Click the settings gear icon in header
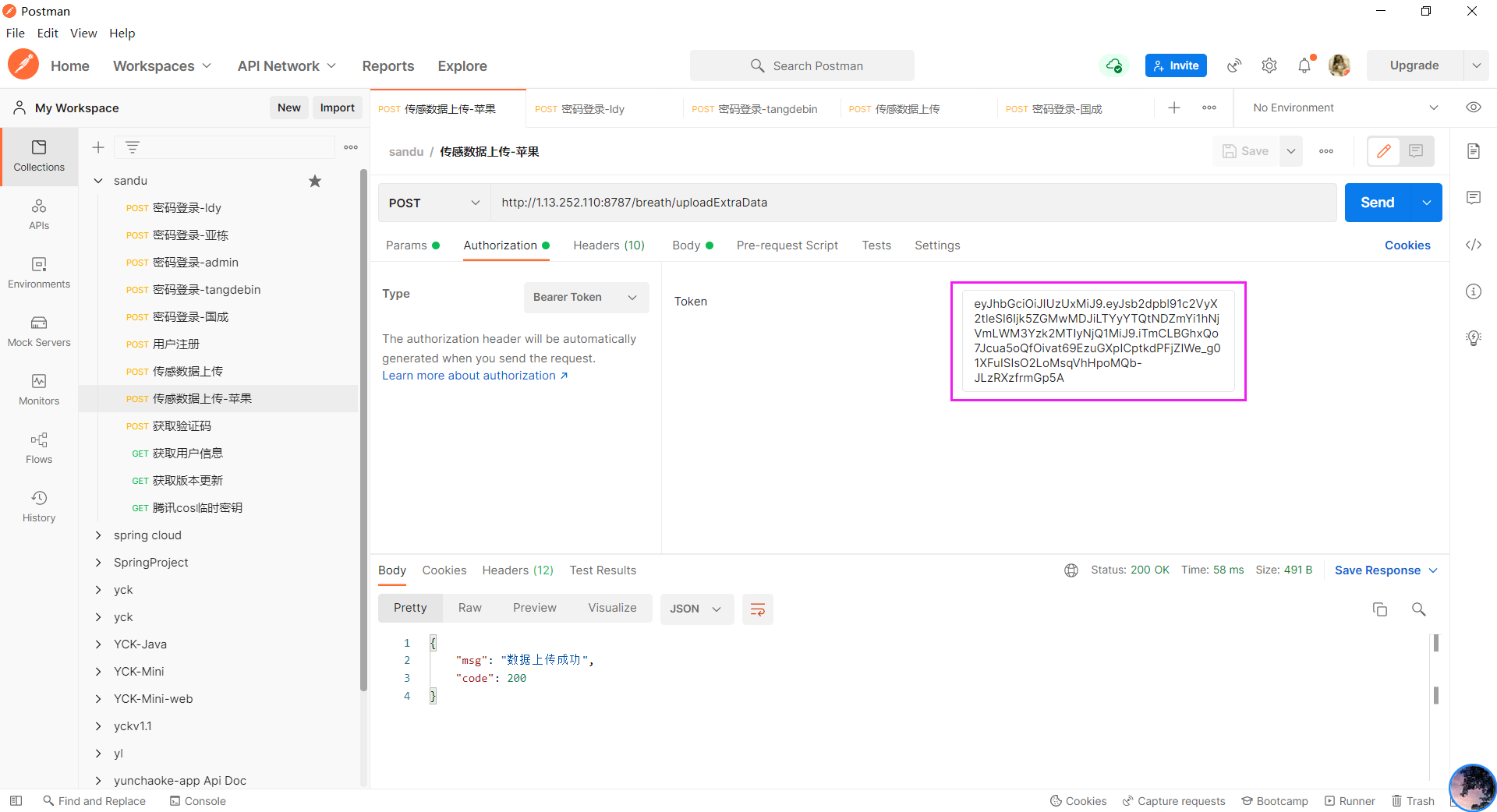1497x812 pixels. pyautogui.click(x=1269, y=65)
